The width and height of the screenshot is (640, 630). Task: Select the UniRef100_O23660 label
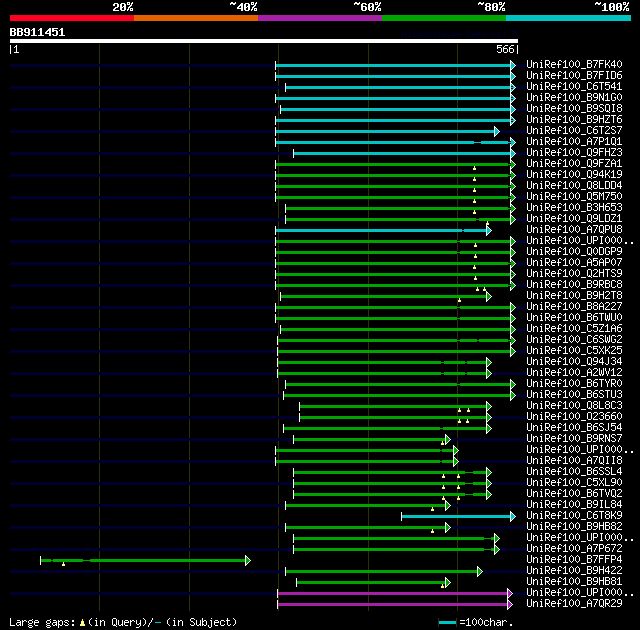[574, 417]
